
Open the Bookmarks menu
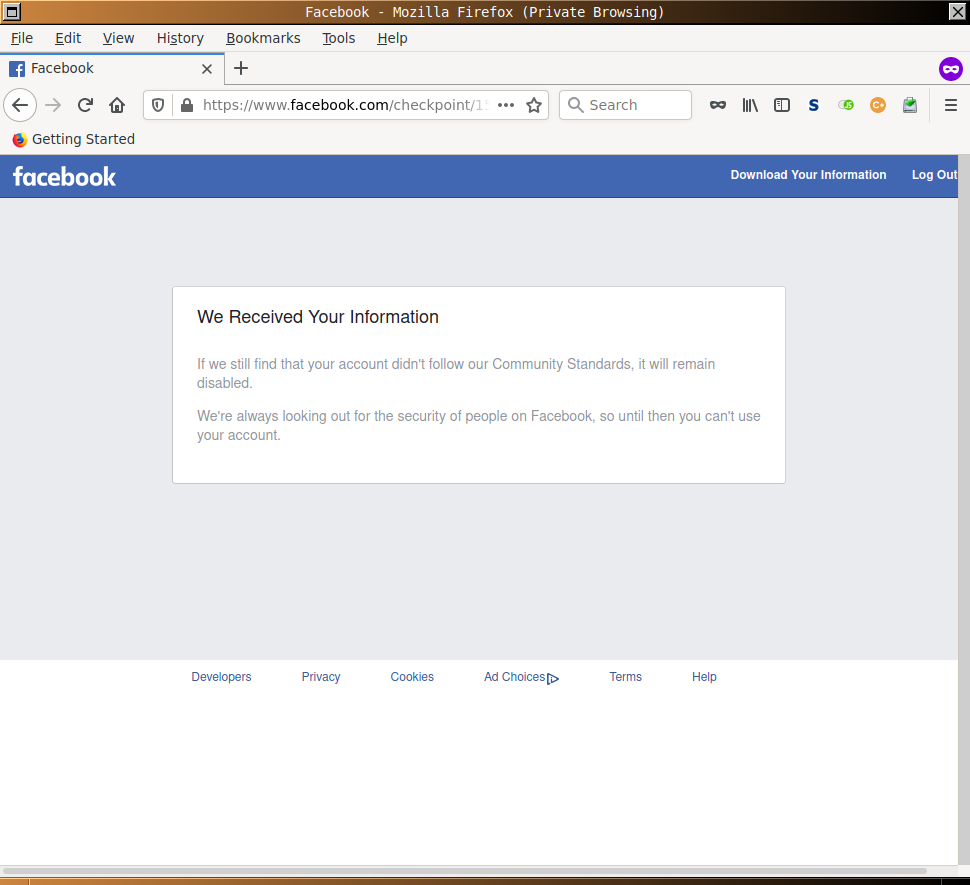263,38
